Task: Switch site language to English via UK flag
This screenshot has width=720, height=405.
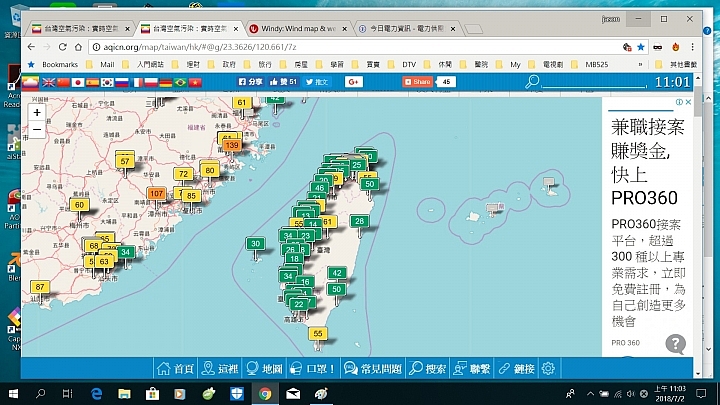Action: (x=49, y=82)
